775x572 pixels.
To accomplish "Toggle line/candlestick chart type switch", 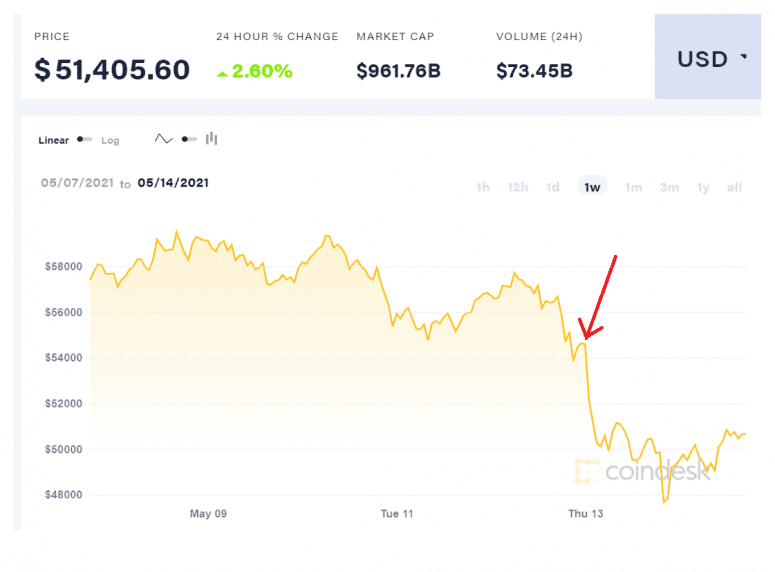I will [189, 140].
